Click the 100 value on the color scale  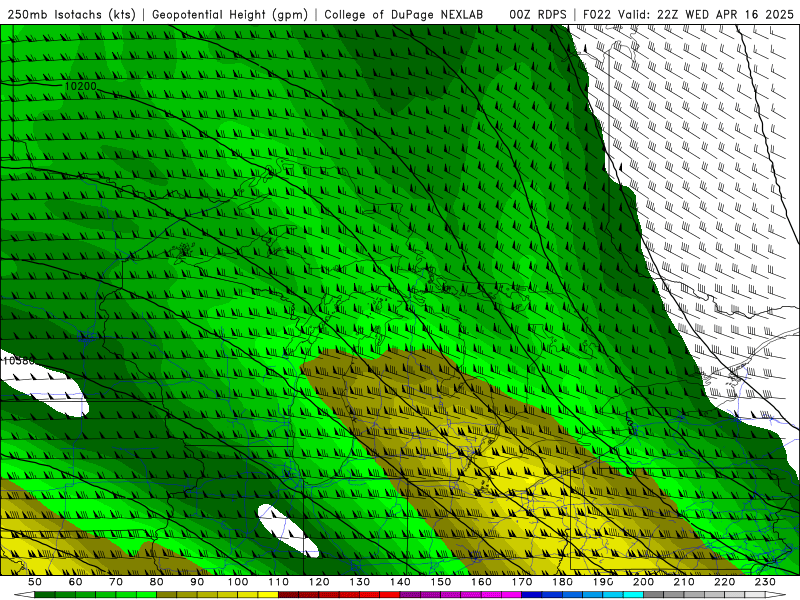pos(238,582)
